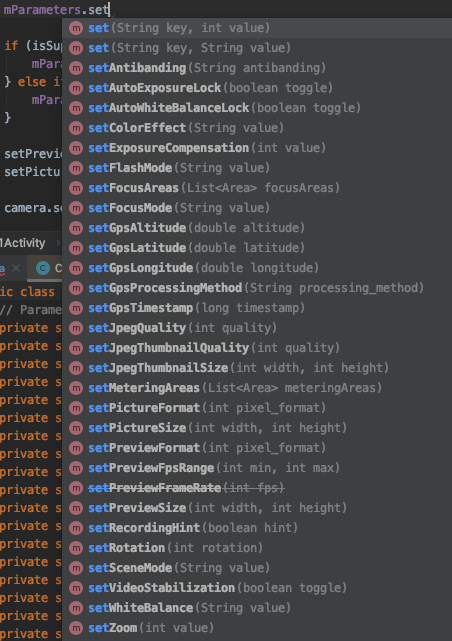Image resolution: width=452 pixels, height=641 pixels.
Task: Click method icon beside setGpsLatitude
Action: pyautogui.click(x=76, y=248)
